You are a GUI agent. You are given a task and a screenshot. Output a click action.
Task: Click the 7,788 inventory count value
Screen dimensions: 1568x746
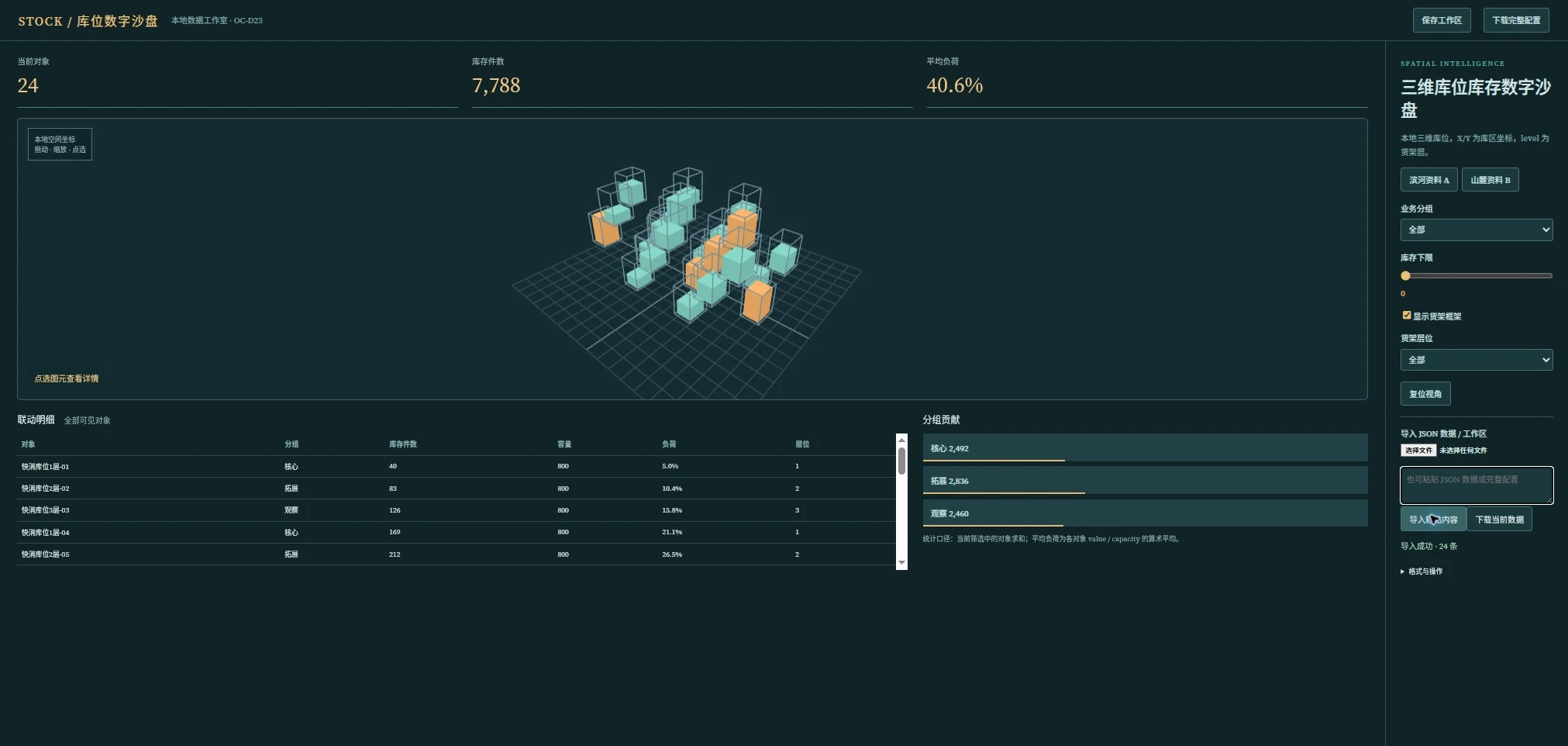(496, 85)
